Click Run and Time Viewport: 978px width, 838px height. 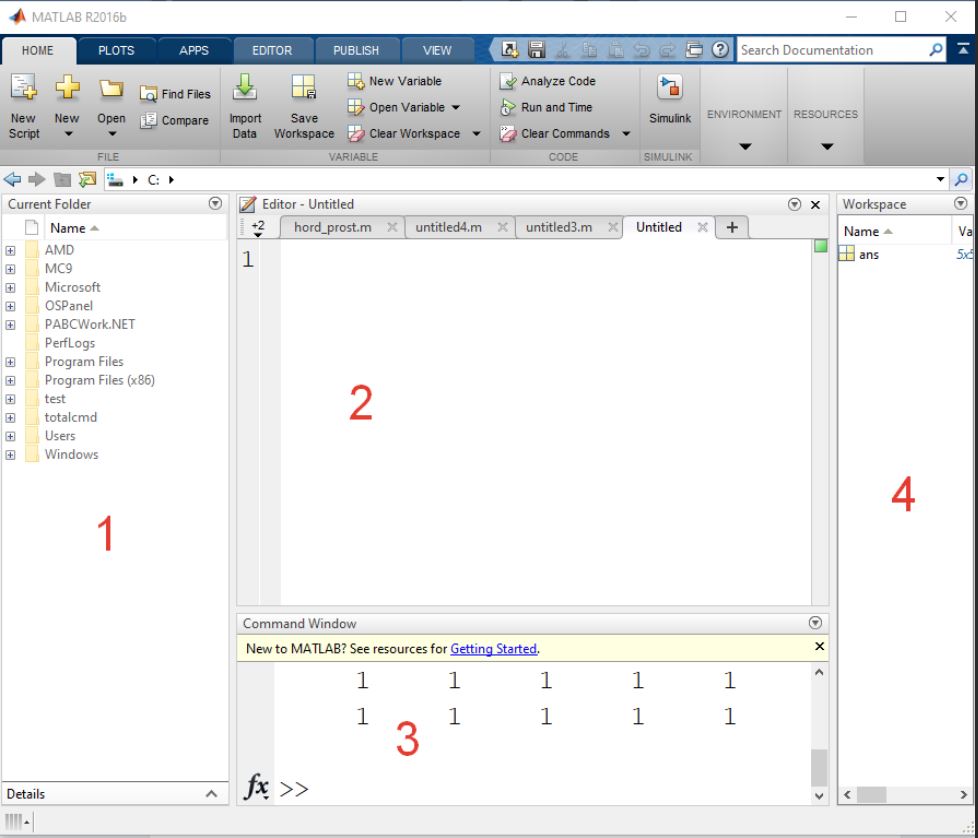point(546,107)
